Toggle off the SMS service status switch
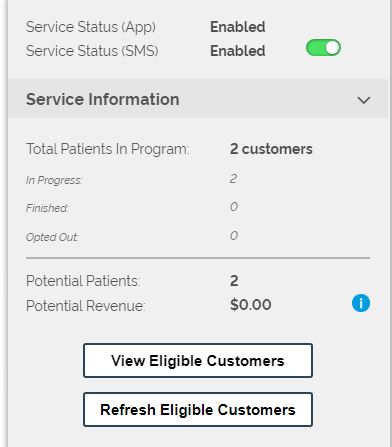Screen dimensions: 392x447 (x=323, y=48)
